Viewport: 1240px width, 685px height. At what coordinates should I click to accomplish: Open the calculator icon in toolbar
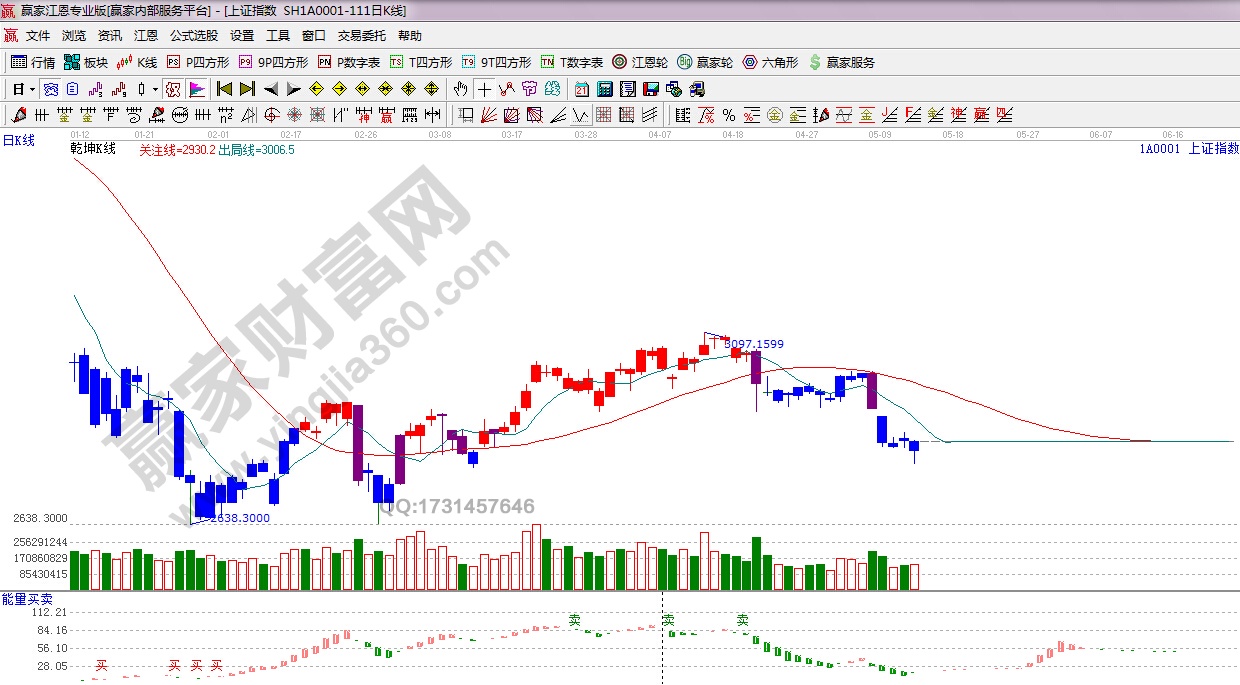click(x=605, y=89)
